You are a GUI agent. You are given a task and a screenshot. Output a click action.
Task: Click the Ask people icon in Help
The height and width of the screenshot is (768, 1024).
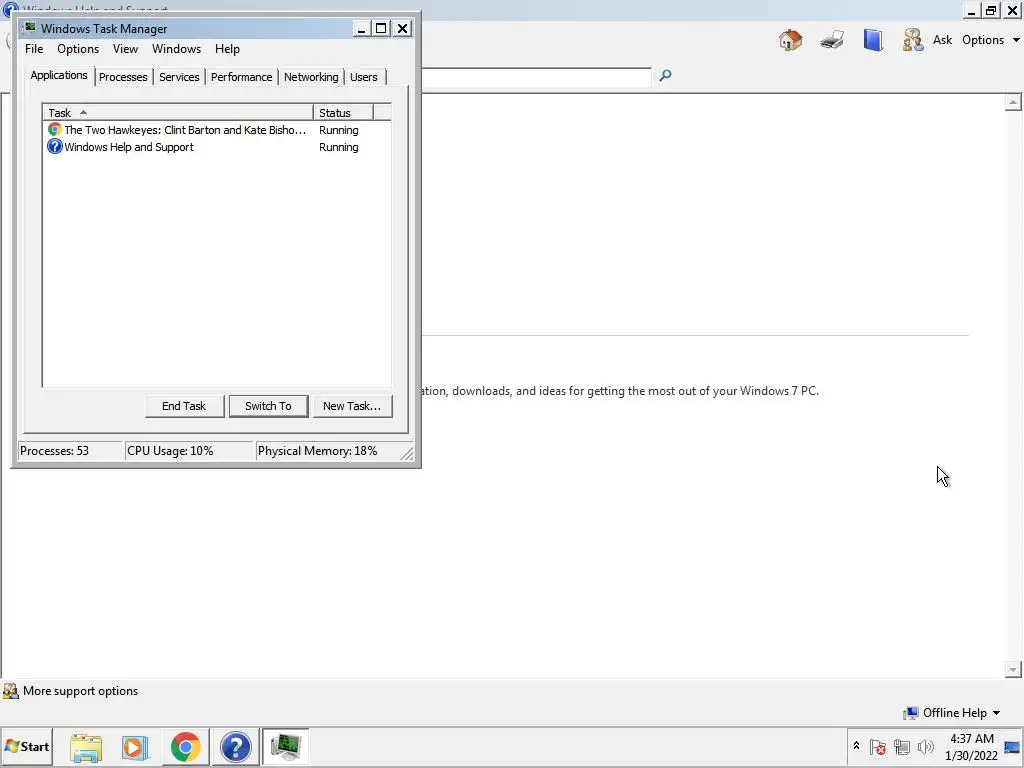(913, 40)
